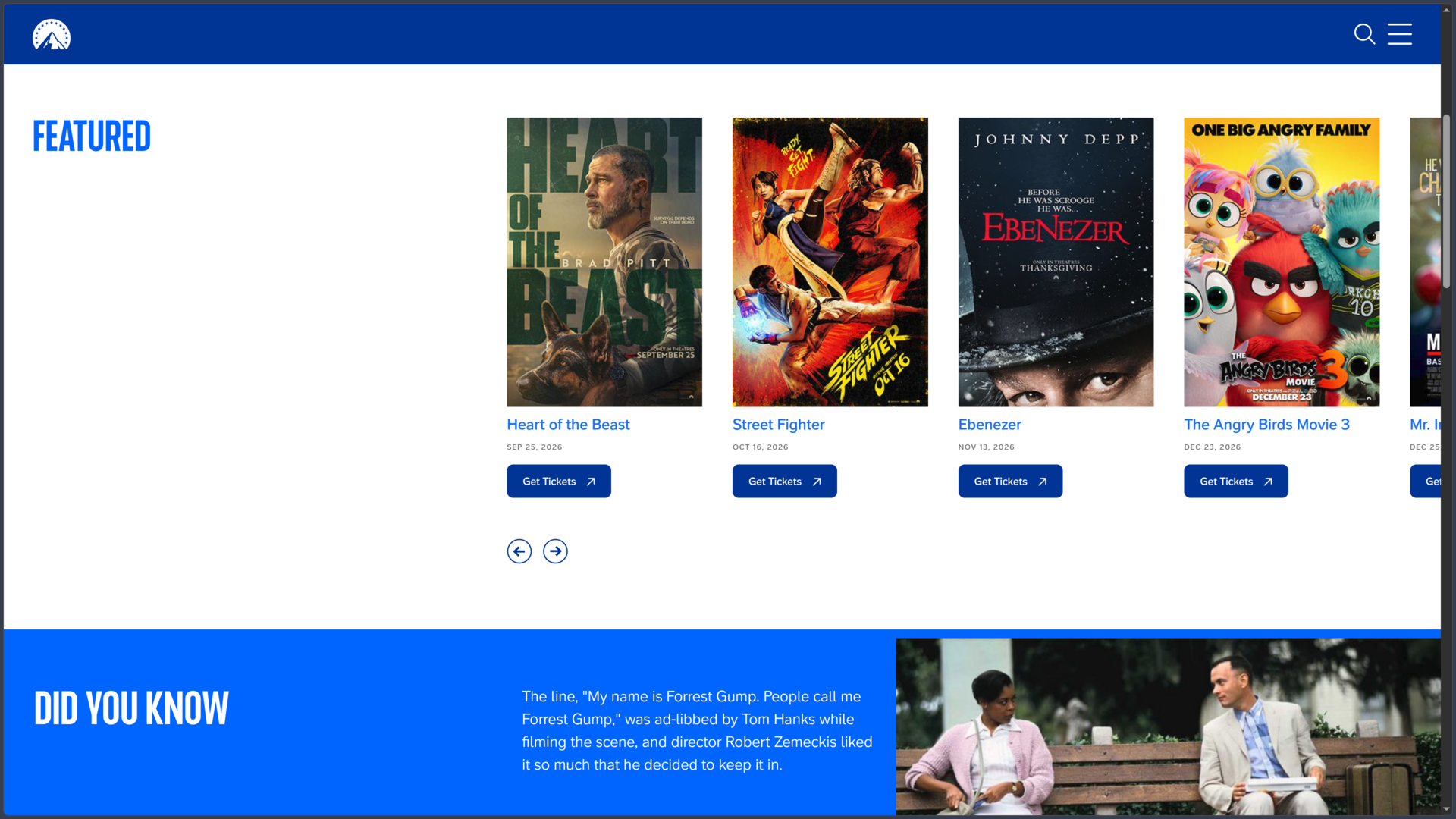Screen dimensions: 1456x819
Task: Select the Heart of the Beast poster
Action: click(604, 262)
